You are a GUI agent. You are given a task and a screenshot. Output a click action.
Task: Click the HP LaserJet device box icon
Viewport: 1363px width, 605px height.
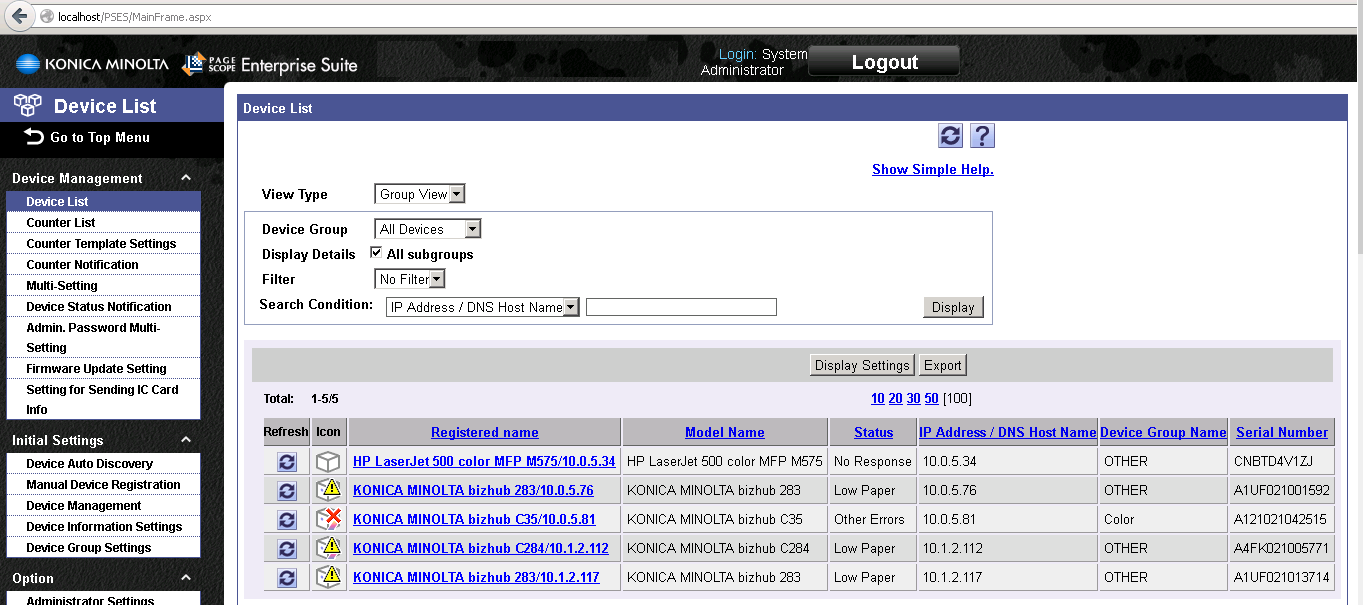pos(328,462)
